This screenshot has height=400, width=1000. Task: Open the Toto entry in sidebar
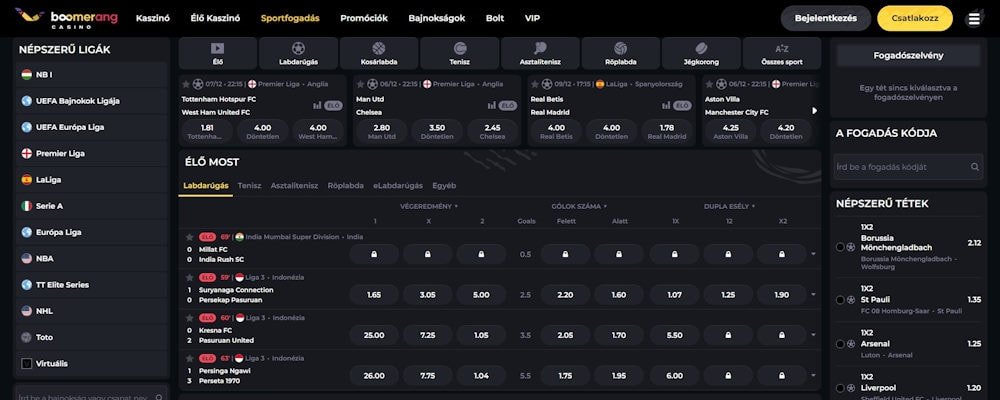pos(92,337)
